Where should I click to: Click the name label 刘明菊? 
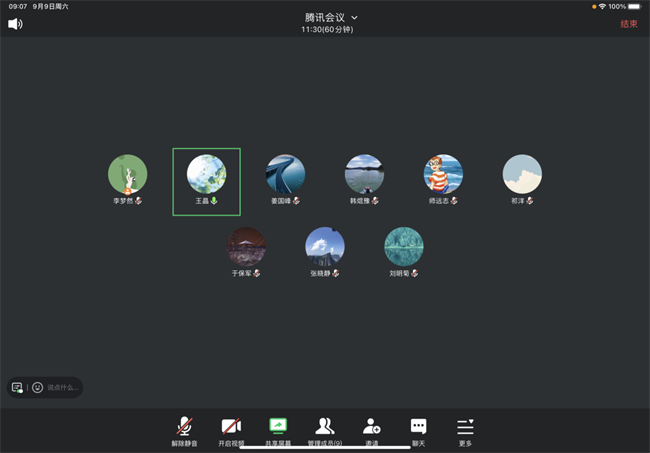(399, 274)
